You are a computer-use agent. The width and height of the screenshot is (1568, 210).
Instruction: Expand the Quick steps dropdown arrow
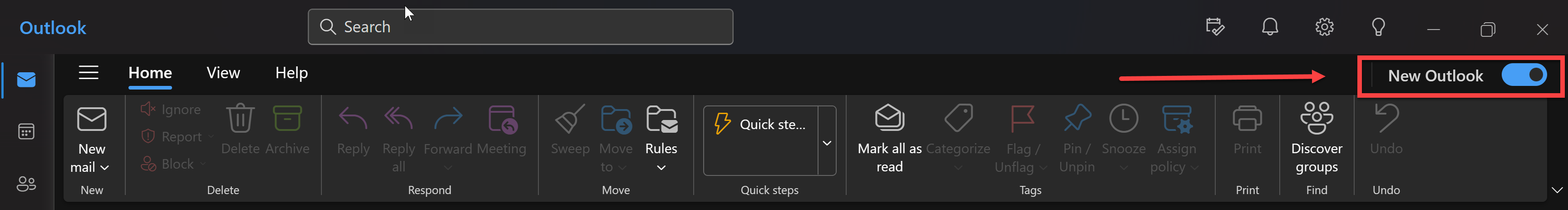(827, 143)
